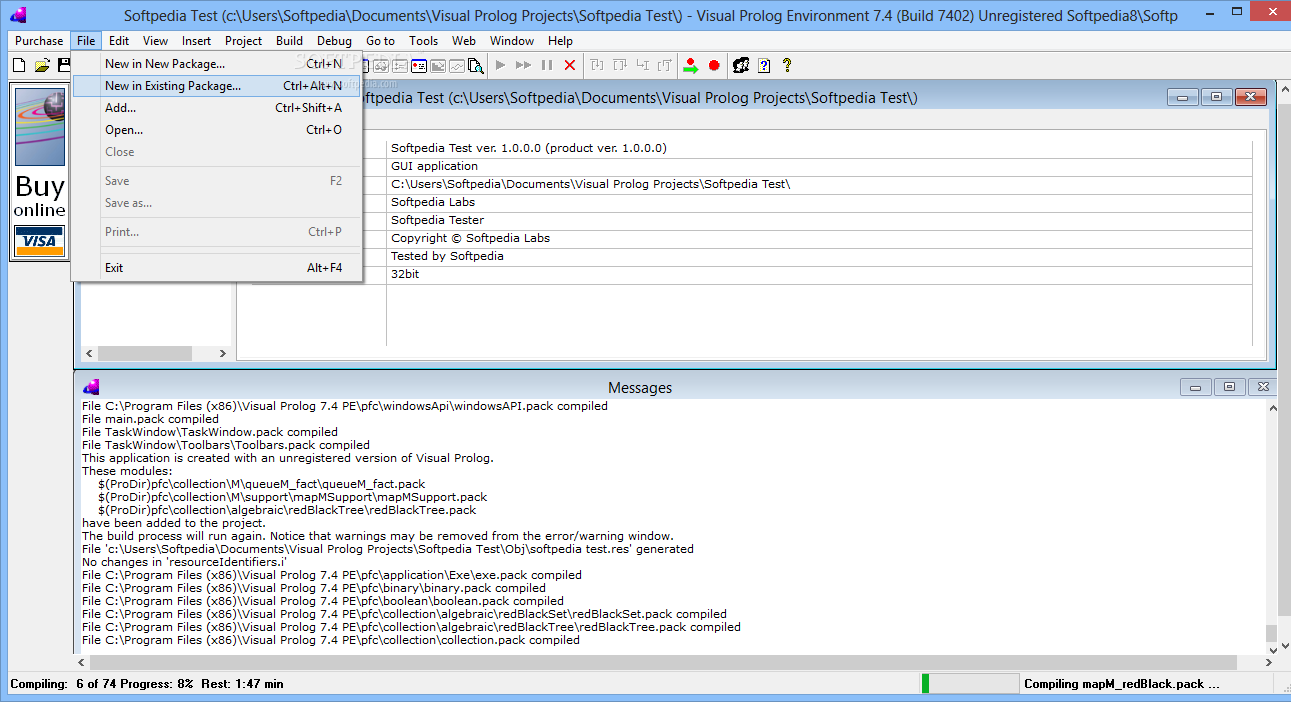Open the Project menu
This screenshot has width=1291, height=702.
(x=243, y=41)
